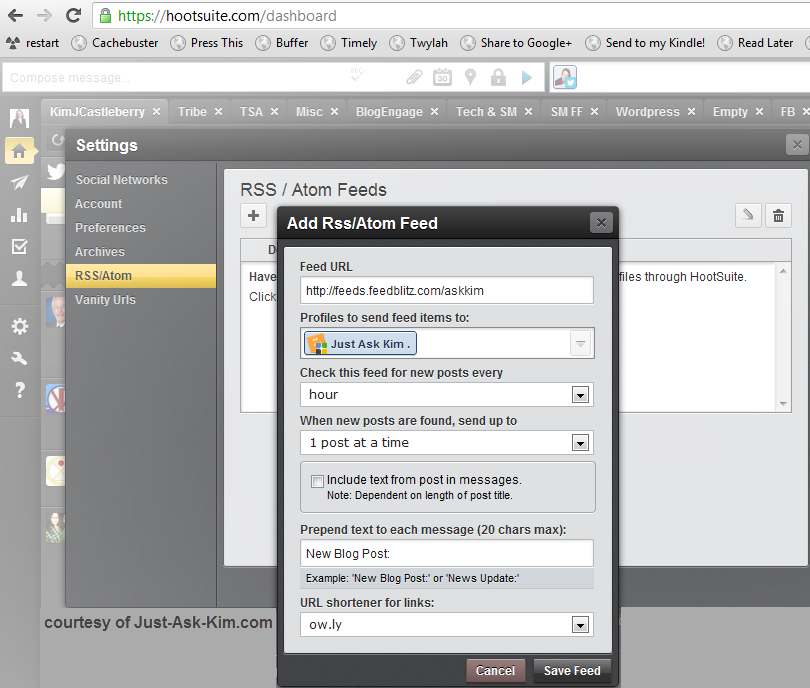Switch to the TSA tab
This screenshot has height=688, width=810.
251,112
